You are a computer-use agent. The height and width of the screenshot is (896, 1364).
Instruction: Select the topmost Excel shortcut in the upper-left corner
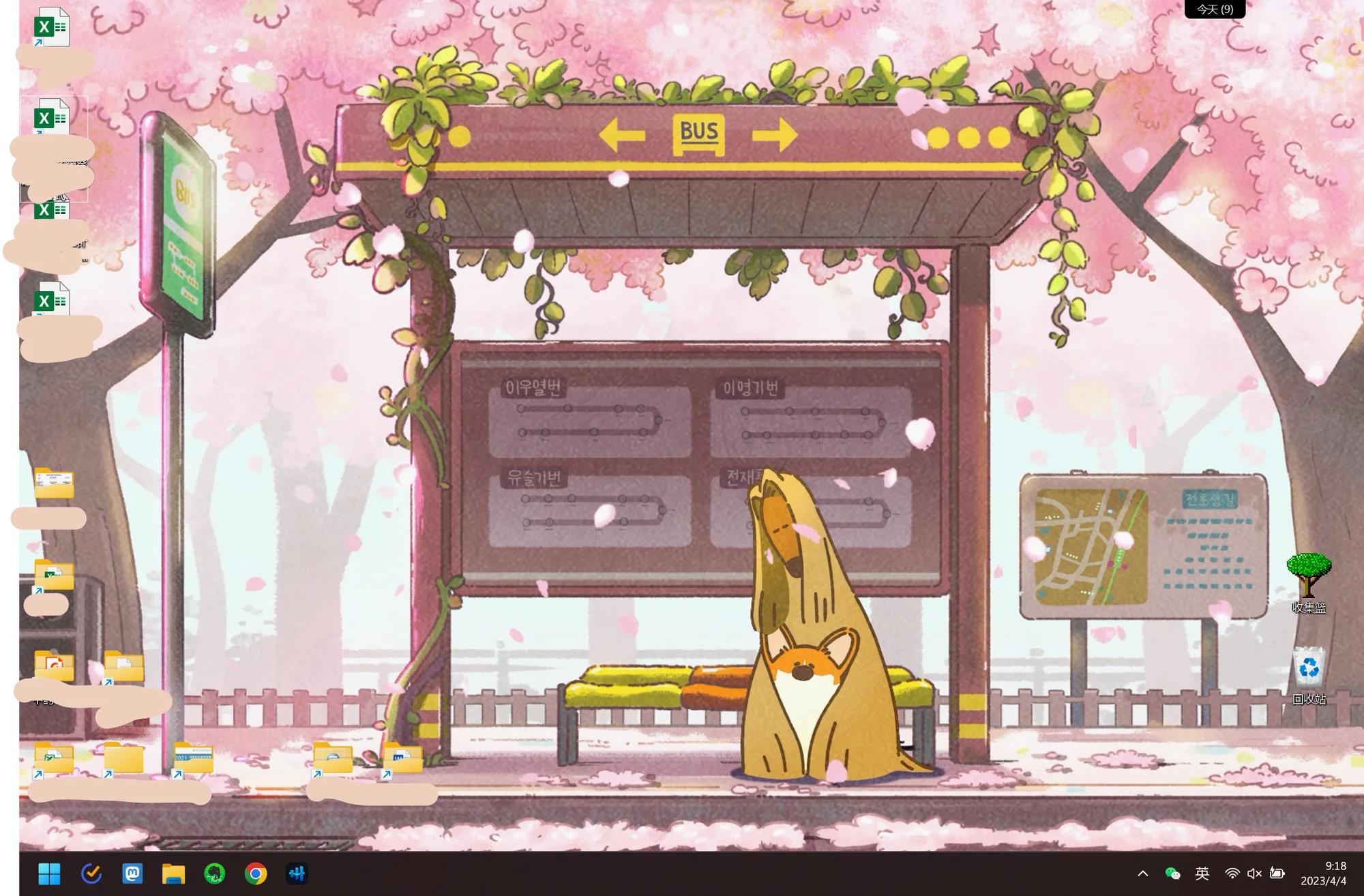52,27
